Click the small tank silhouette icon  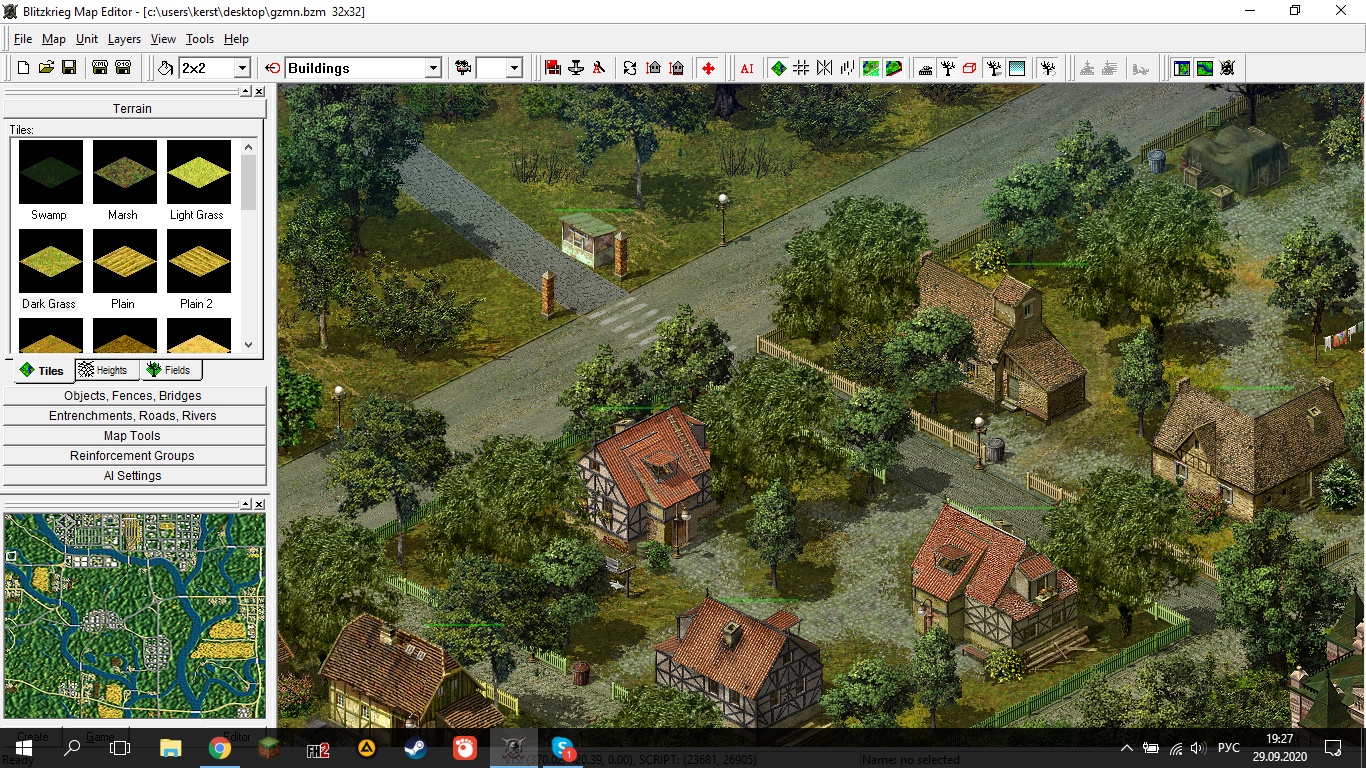click(925, 68)
